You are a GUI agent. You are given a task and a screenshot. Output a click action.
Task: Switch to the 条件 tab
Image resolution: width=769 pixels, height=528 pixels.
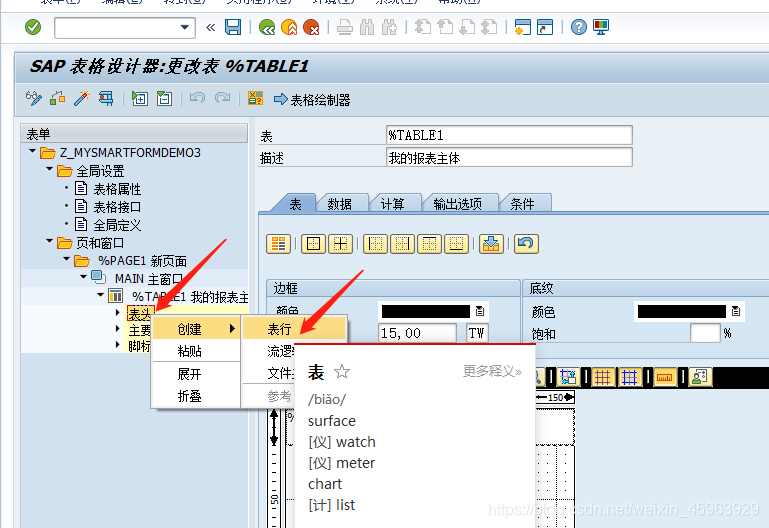coord(522,203)
